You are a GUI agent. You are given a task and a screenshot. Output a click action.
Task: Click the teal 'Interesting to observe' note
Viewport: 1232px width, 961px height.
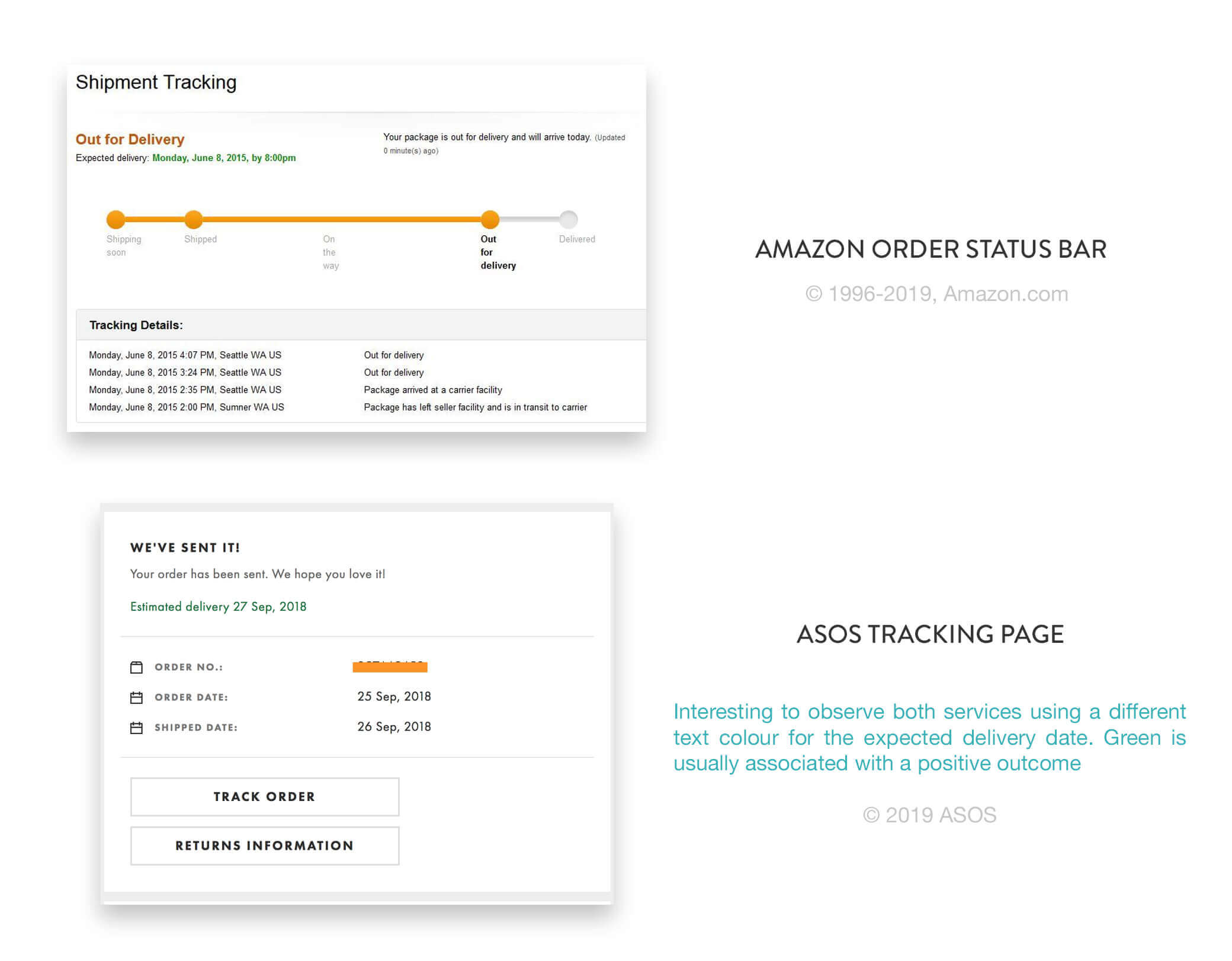929,737
